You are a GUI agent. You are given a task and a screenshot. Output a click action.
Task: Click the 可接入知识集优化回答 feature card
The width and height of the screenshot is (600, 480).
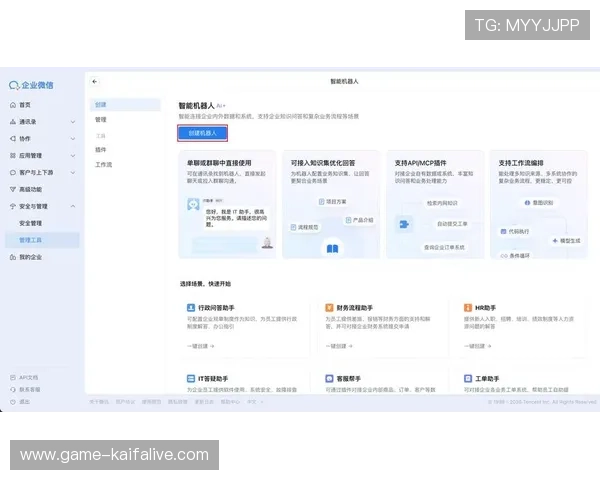tap(331, 204)
